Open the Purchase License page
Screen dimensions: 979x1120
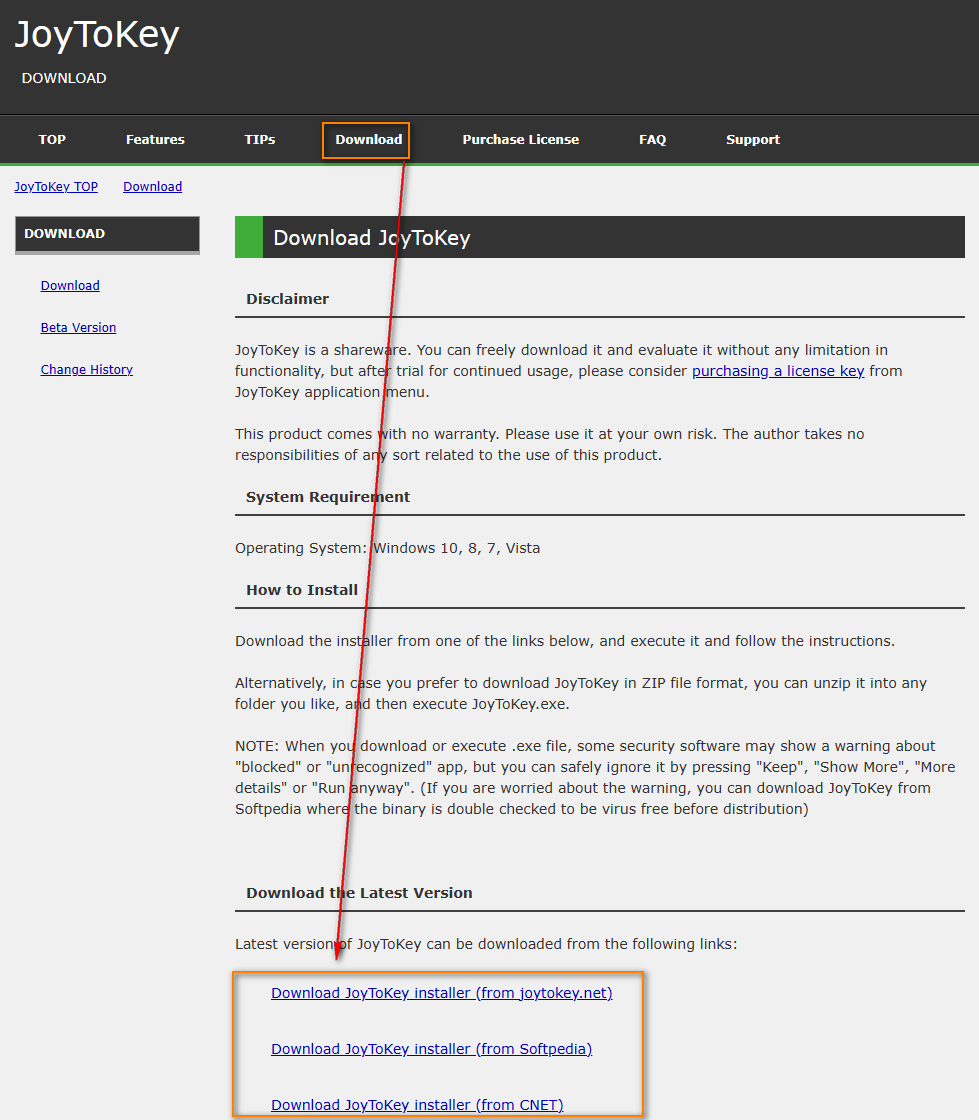point(521,139)
